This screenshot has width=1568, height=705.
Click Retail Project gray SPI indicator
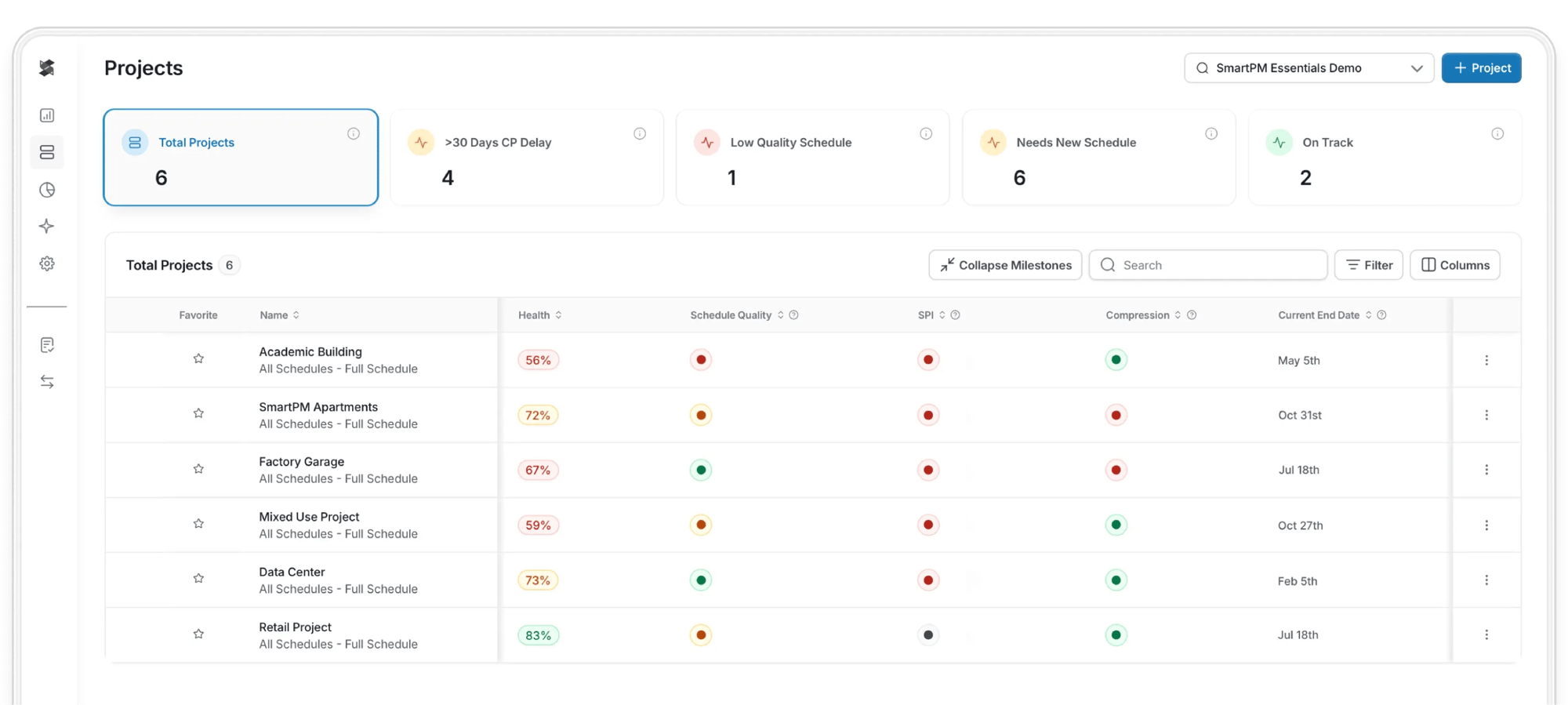pos(928,635)
